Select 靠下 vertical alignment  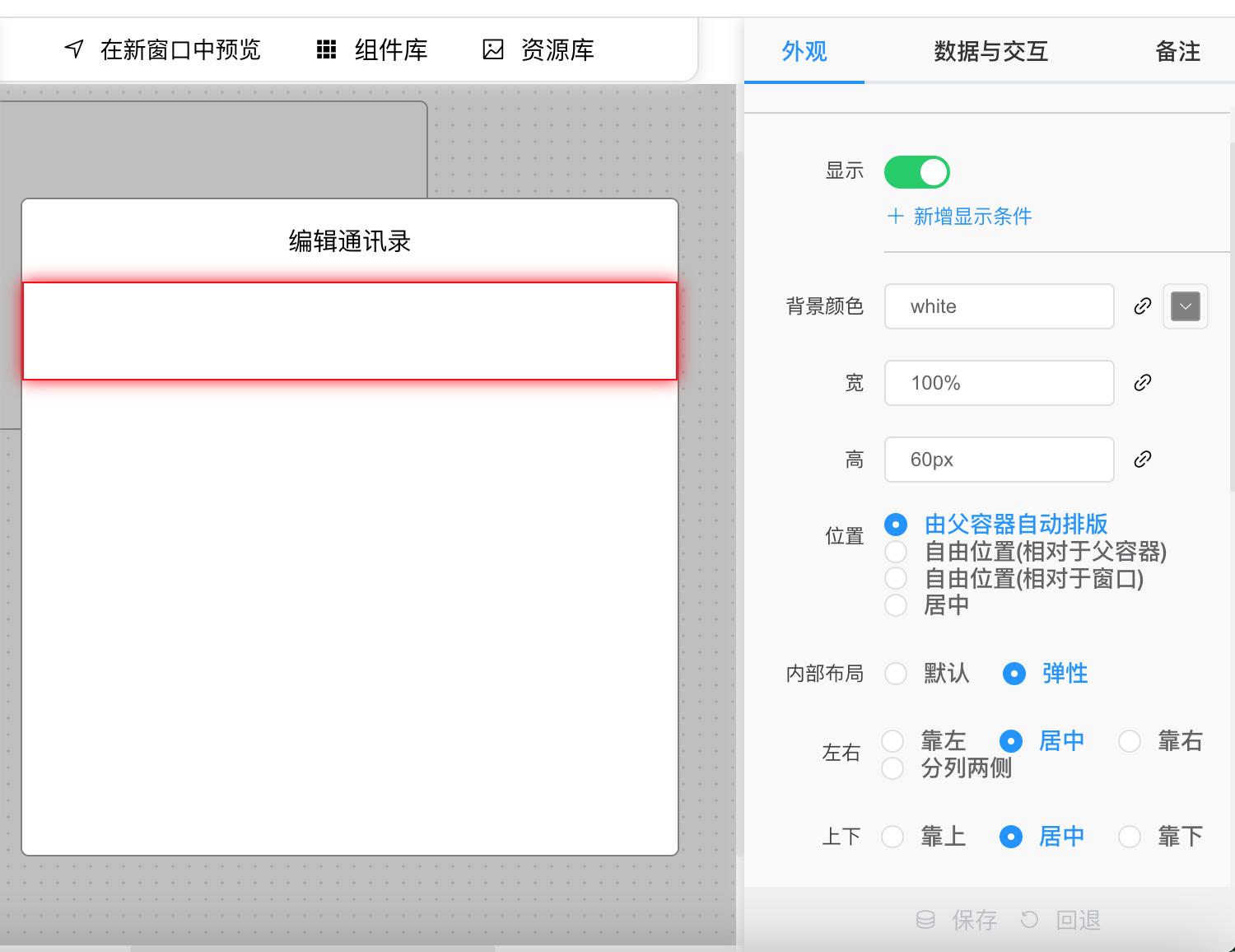pos(1130,837)
